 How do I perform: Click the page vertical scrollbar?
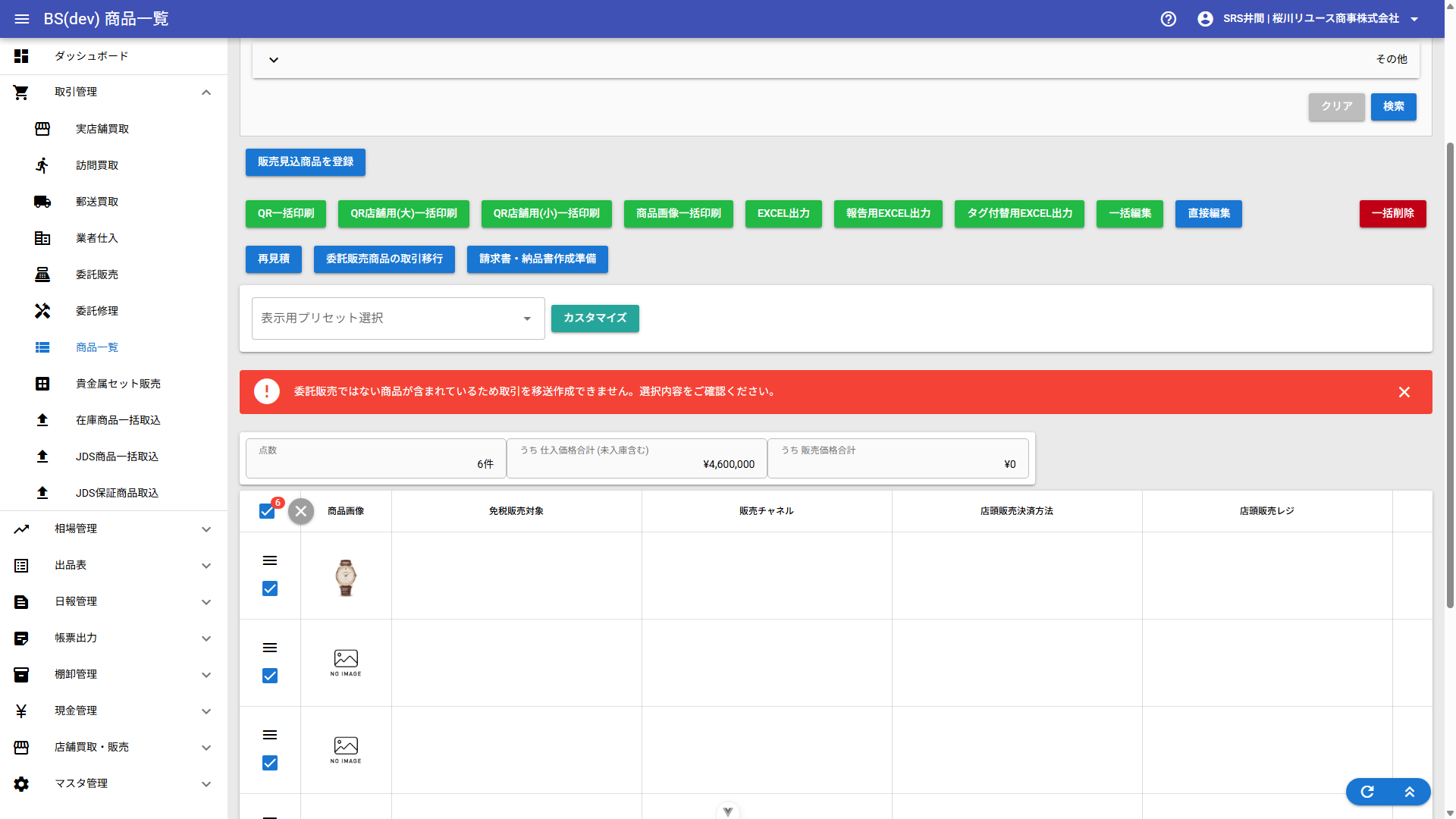(x=1450, y=375)
